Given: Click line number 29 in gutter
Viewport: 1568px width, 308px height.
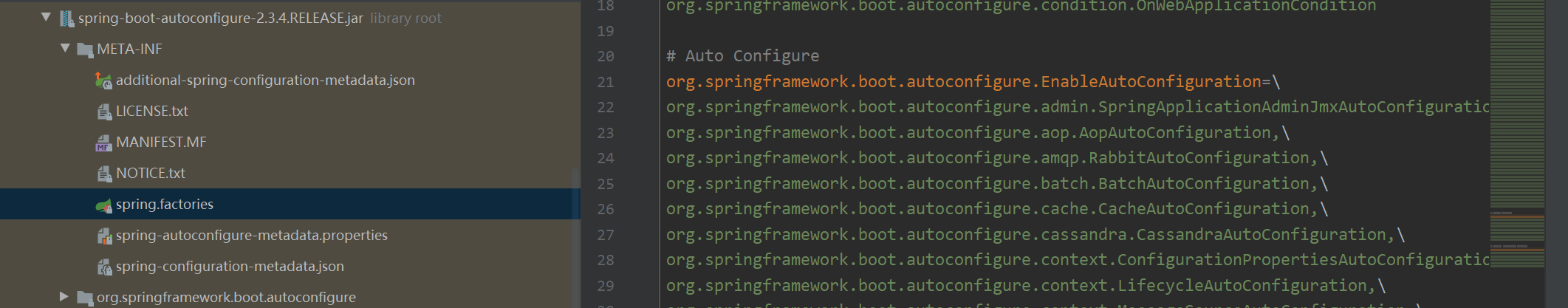Looking at the screenshot, I should pos(606,286).
